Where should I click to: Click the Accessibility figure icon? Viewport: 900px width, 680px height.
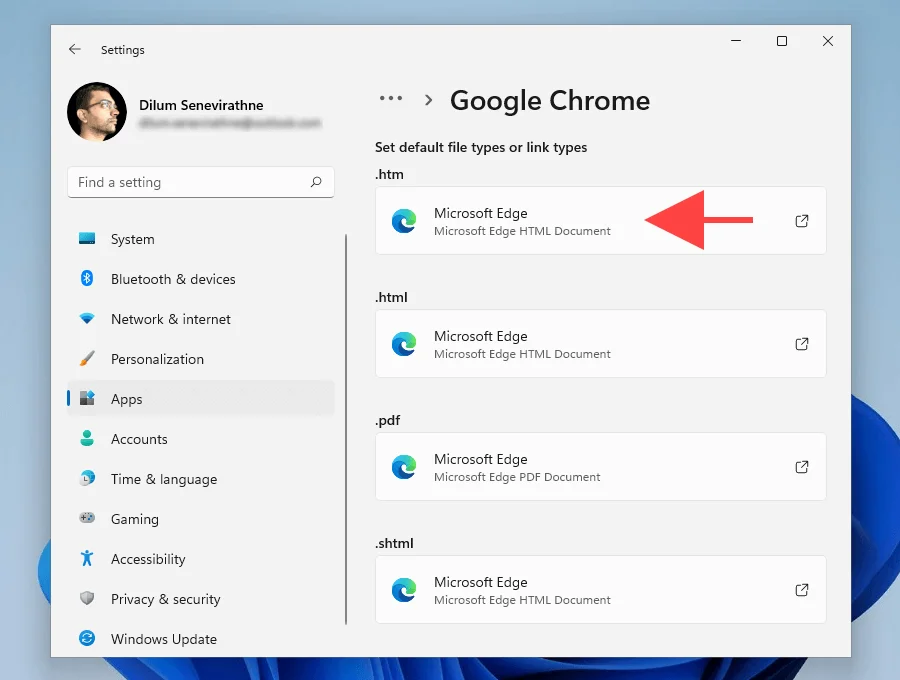[87, 558]
